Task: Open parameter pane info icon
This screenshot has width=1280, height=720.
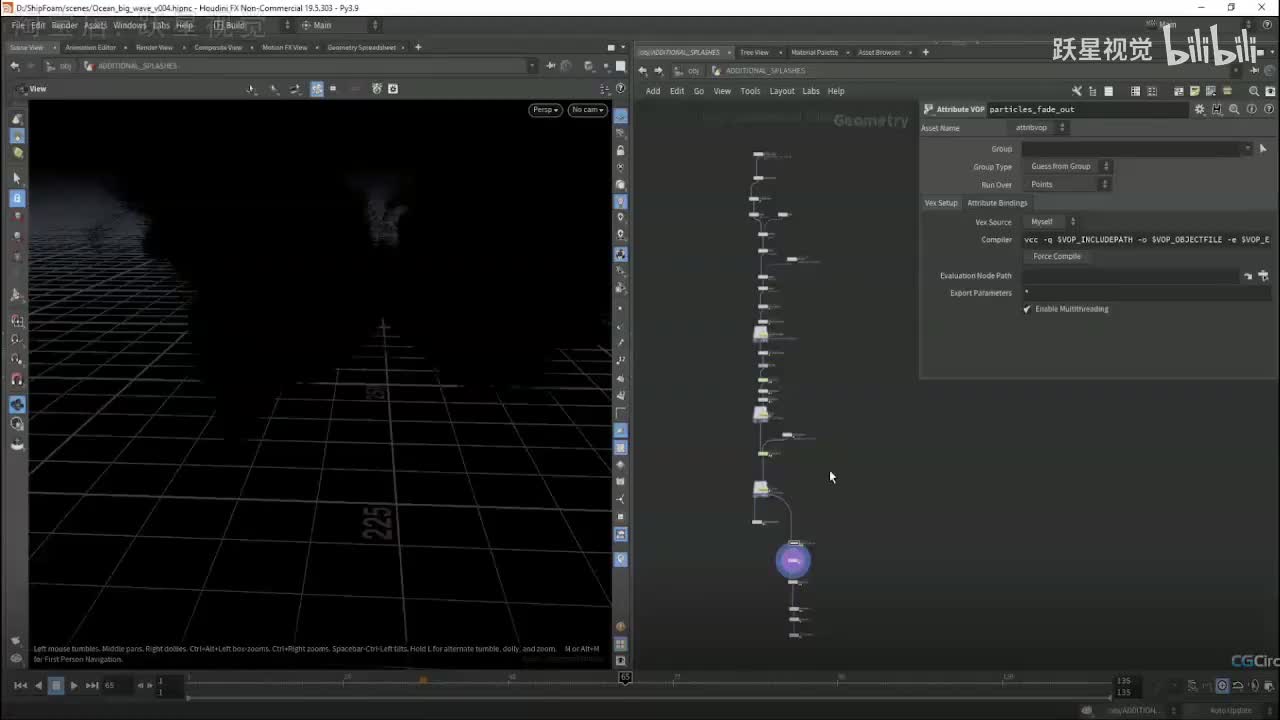Action: 1251,109
